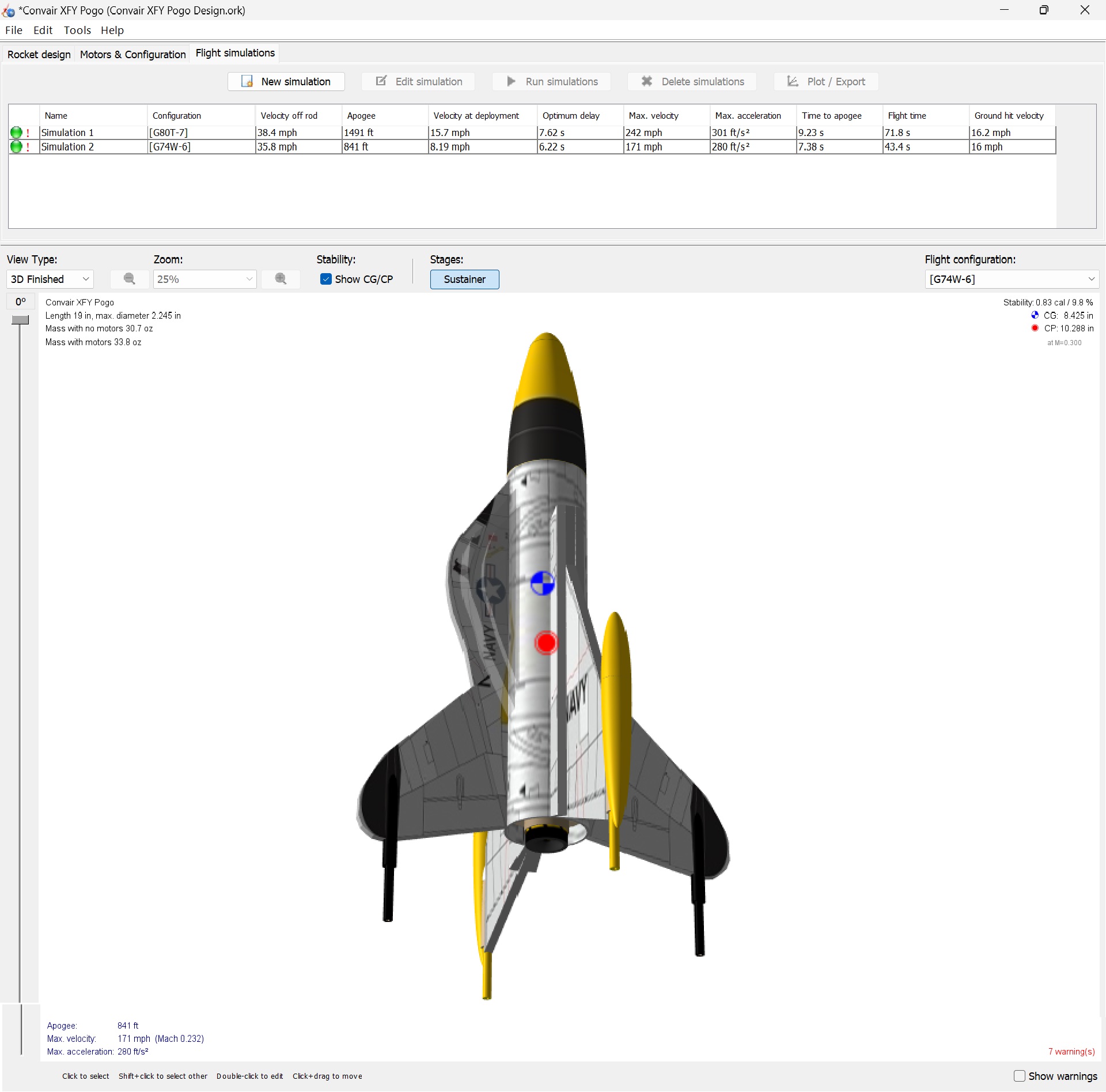Sort by the Name column header
Image resolution: width=1106 pixels, height=1092 pixels.
[93, 115]
